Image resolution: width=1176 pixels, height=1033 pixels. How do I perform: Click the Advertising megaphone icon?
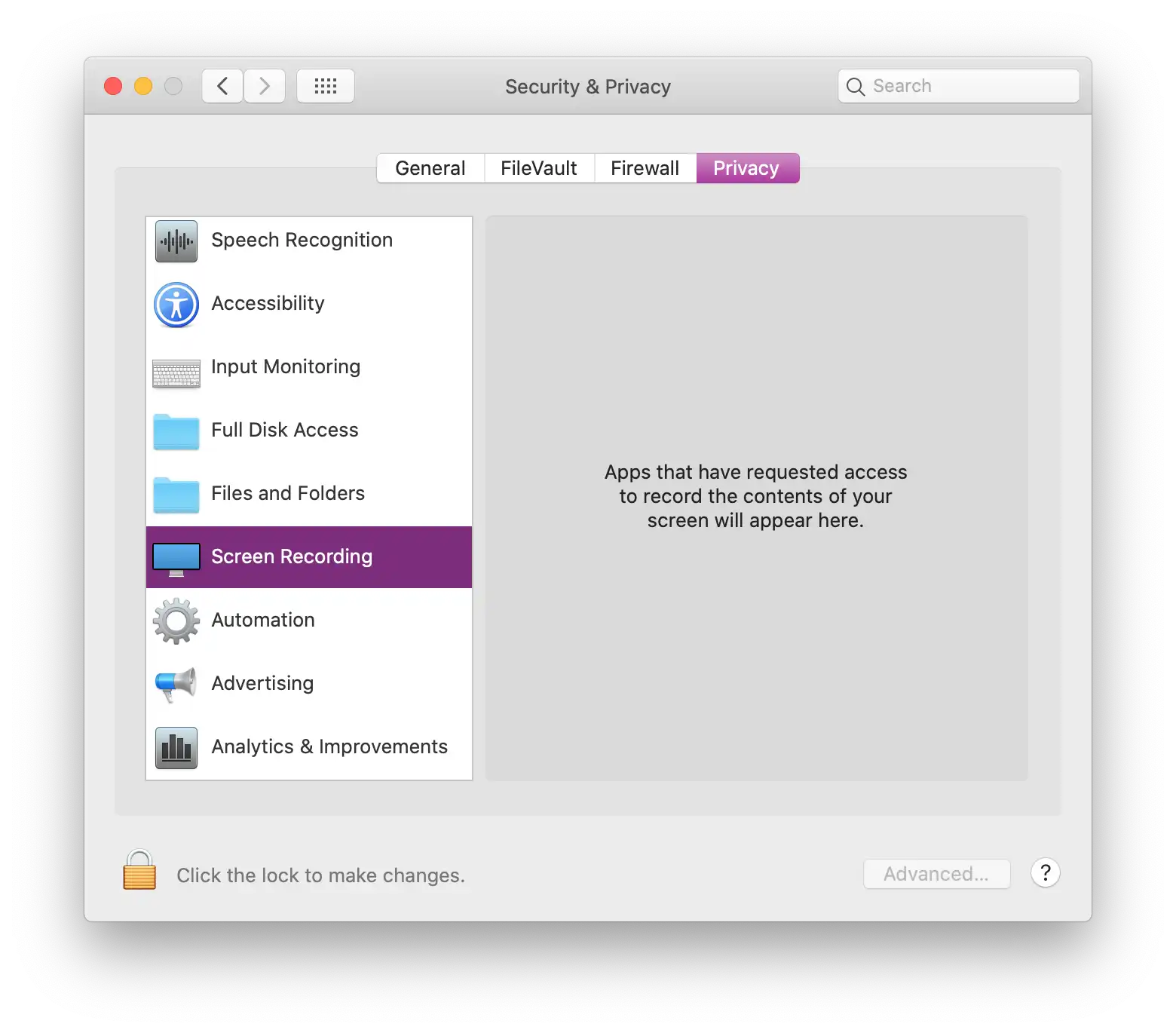point(176,684)
